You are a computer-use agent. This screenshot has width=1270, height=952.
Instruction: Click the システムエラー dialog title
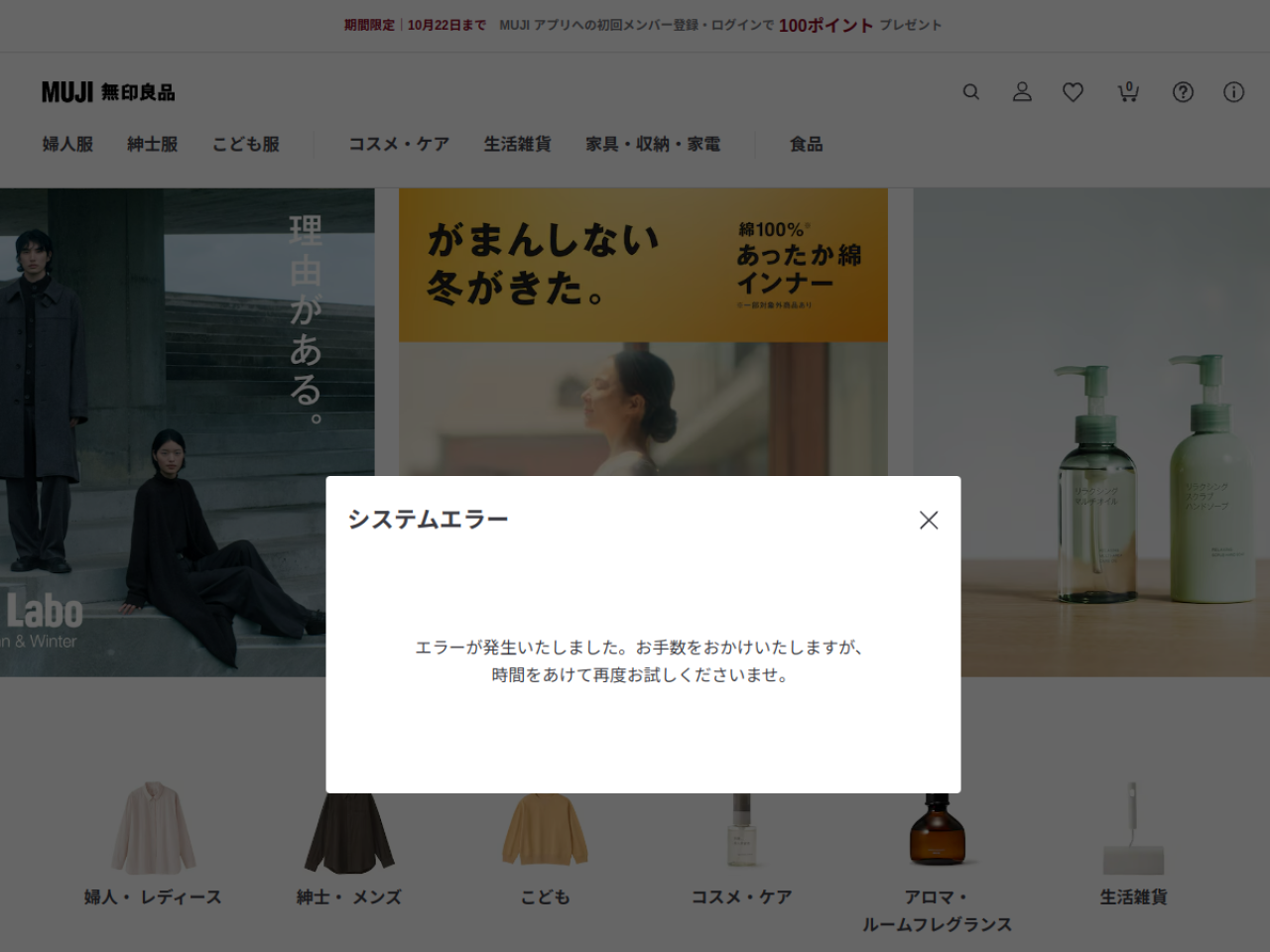[x=428, y=520]
